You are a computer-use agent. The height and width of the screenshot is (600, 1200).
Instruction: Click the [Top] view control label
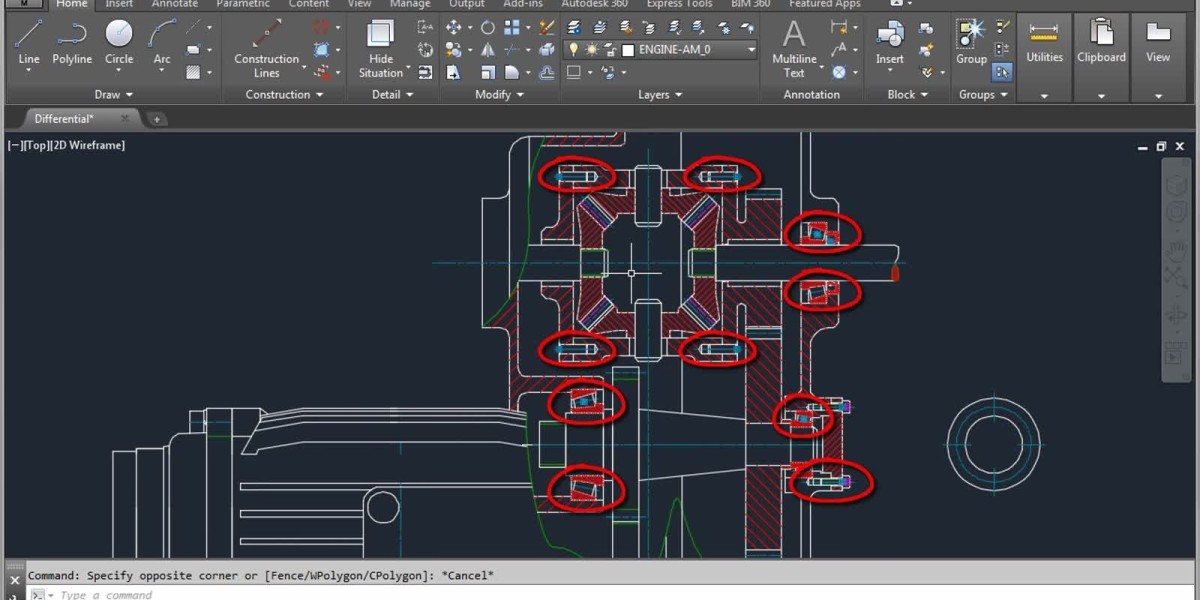(x=37, y=145)
